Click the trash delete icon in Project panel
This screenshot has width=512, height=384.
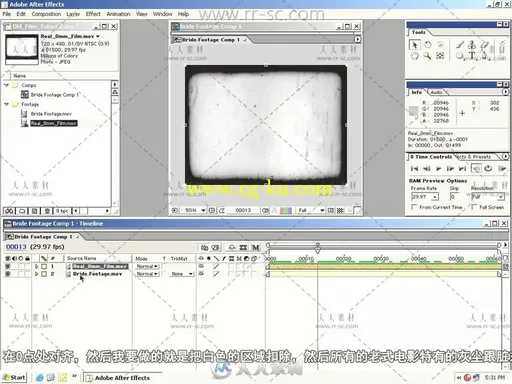(47, 211)
